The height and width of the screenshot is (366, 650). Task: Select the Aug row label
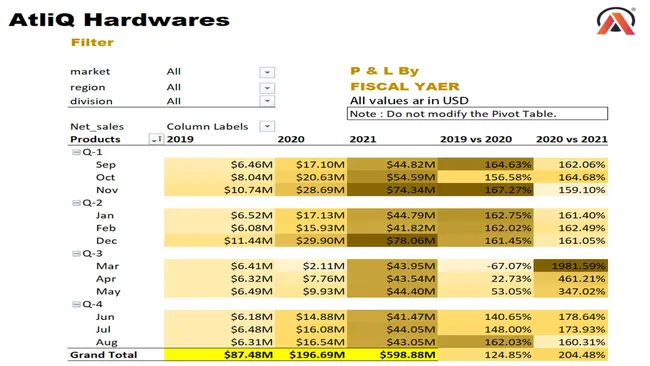pyautogui.click(x=107, y=342)
